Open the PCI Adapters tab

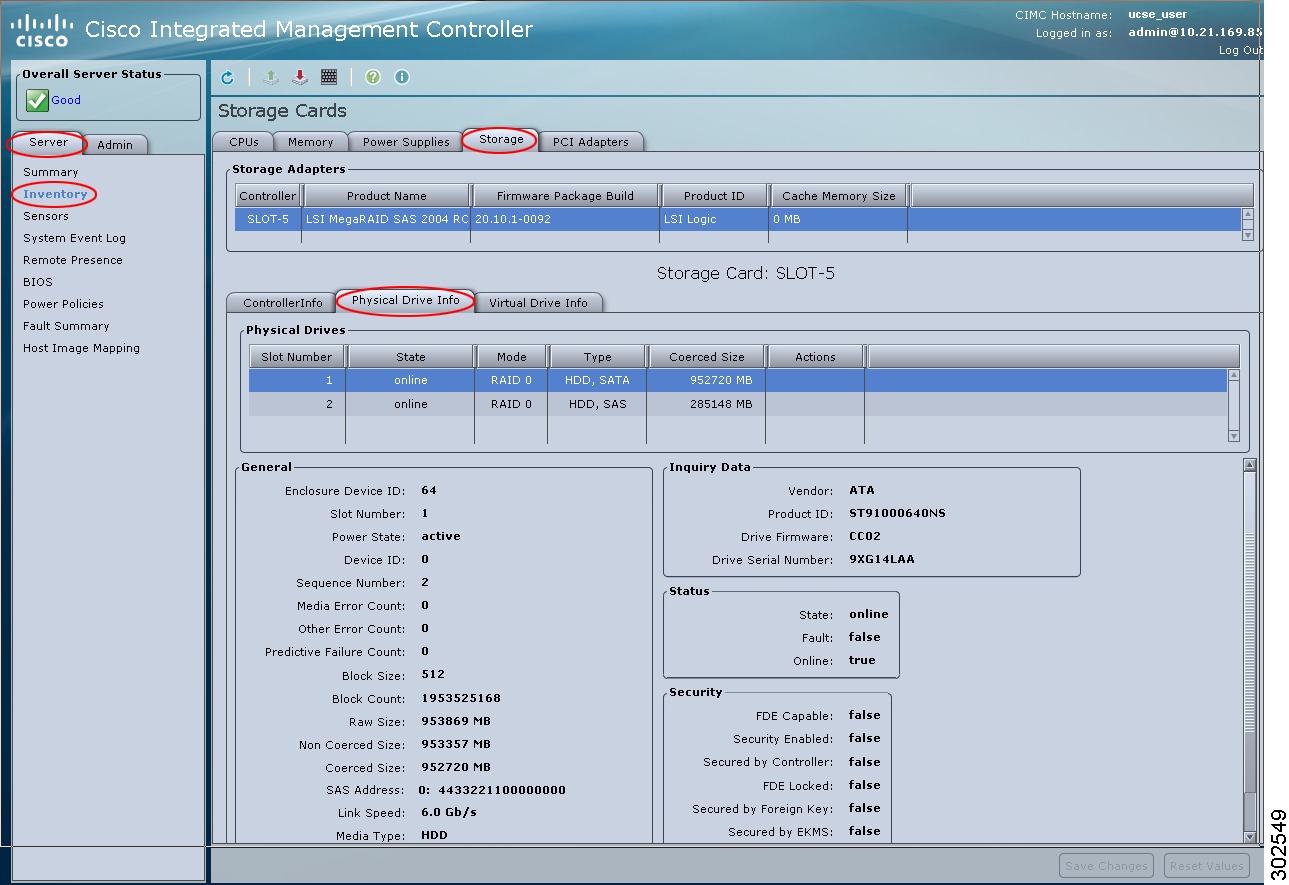592,141
